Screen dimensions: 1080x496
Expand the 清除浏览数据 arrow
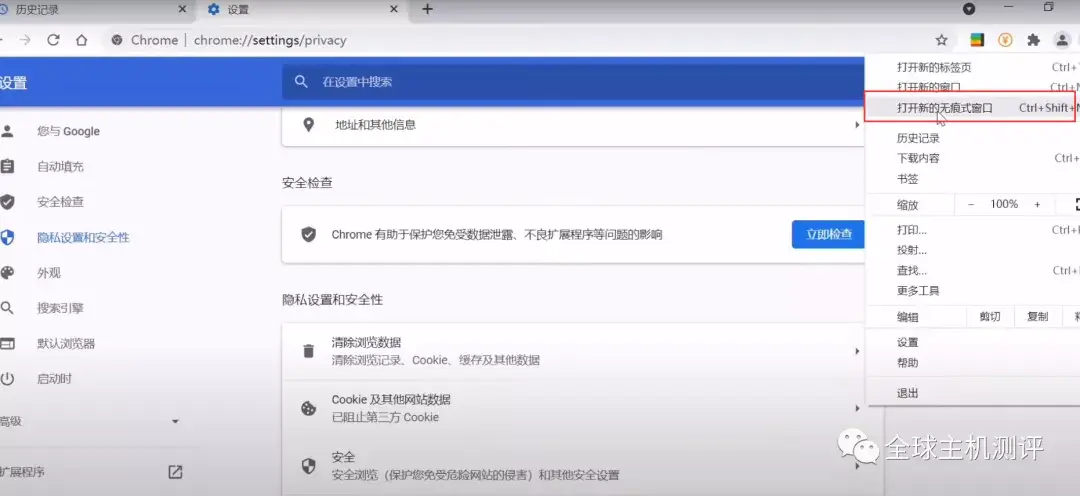point(857,351)
